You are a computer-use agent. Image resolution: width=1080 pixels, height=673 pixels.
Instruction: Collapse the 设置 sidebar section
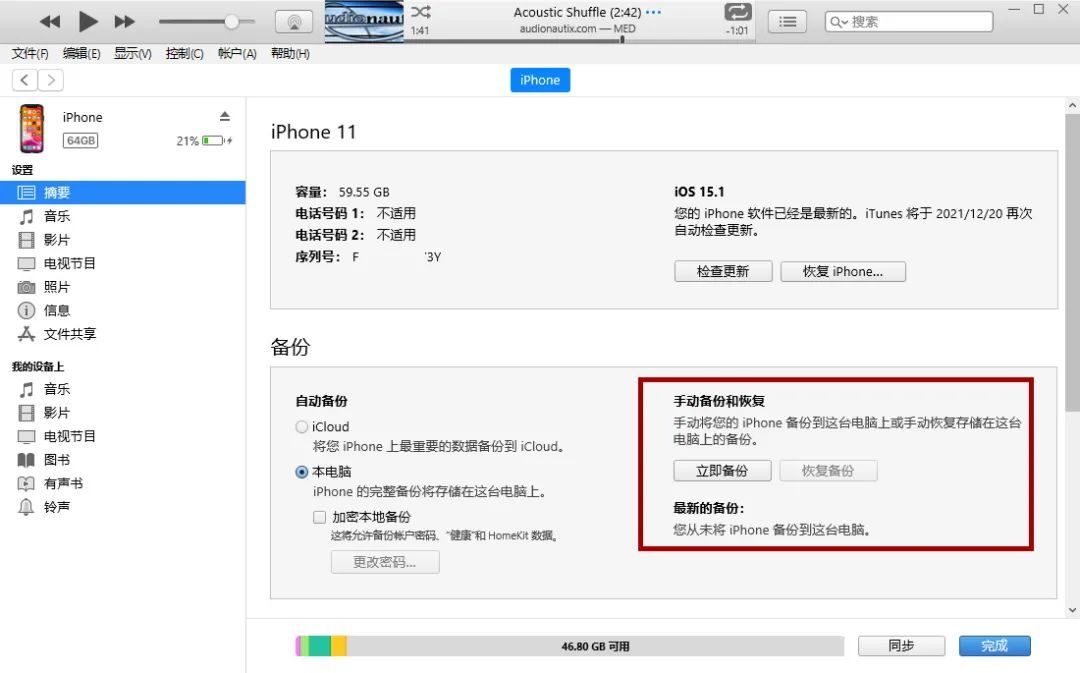coord(21,169)
